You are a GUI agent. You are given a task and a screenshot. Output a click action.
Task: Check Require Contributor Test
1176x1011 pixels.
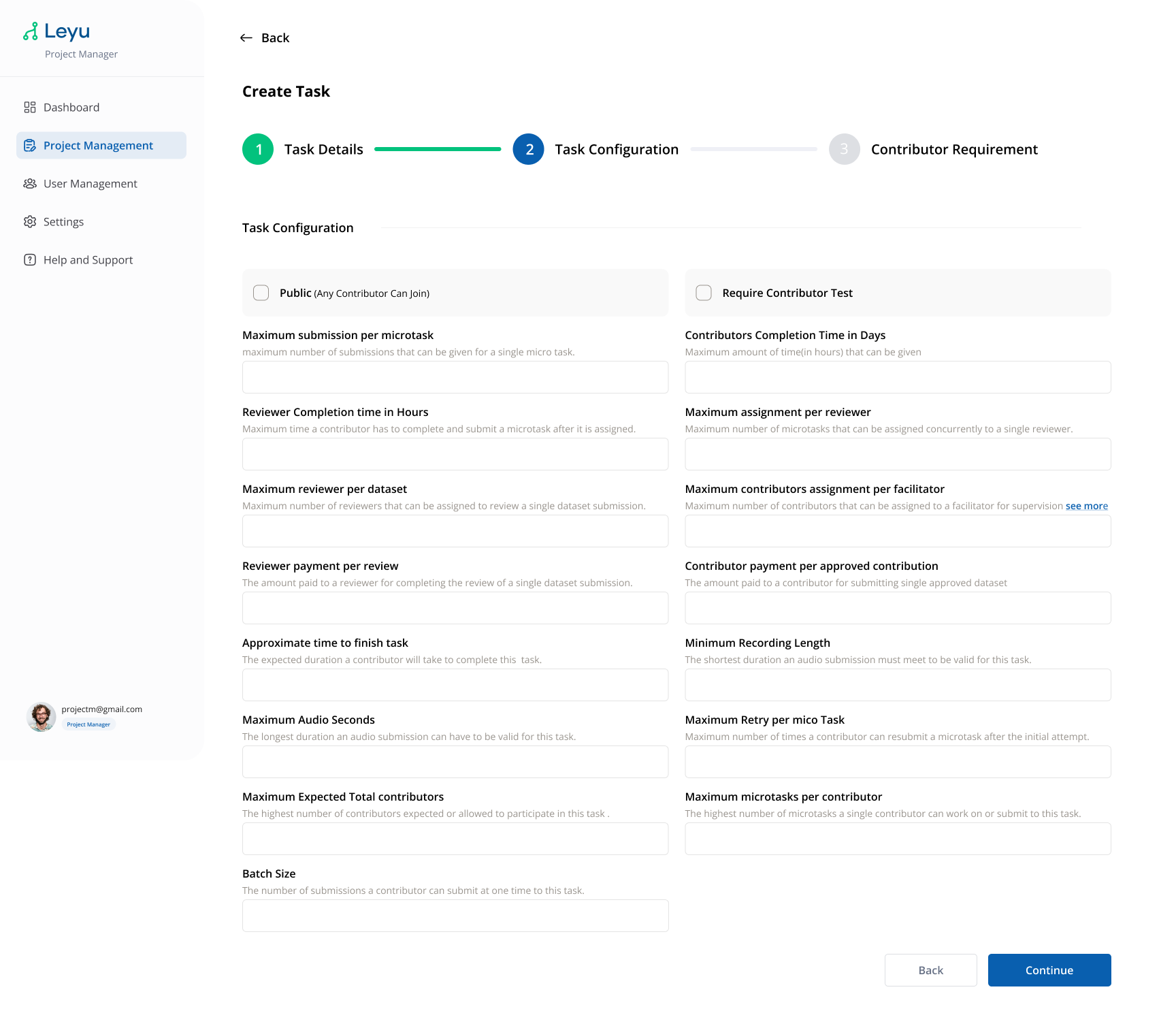point(704,293)
